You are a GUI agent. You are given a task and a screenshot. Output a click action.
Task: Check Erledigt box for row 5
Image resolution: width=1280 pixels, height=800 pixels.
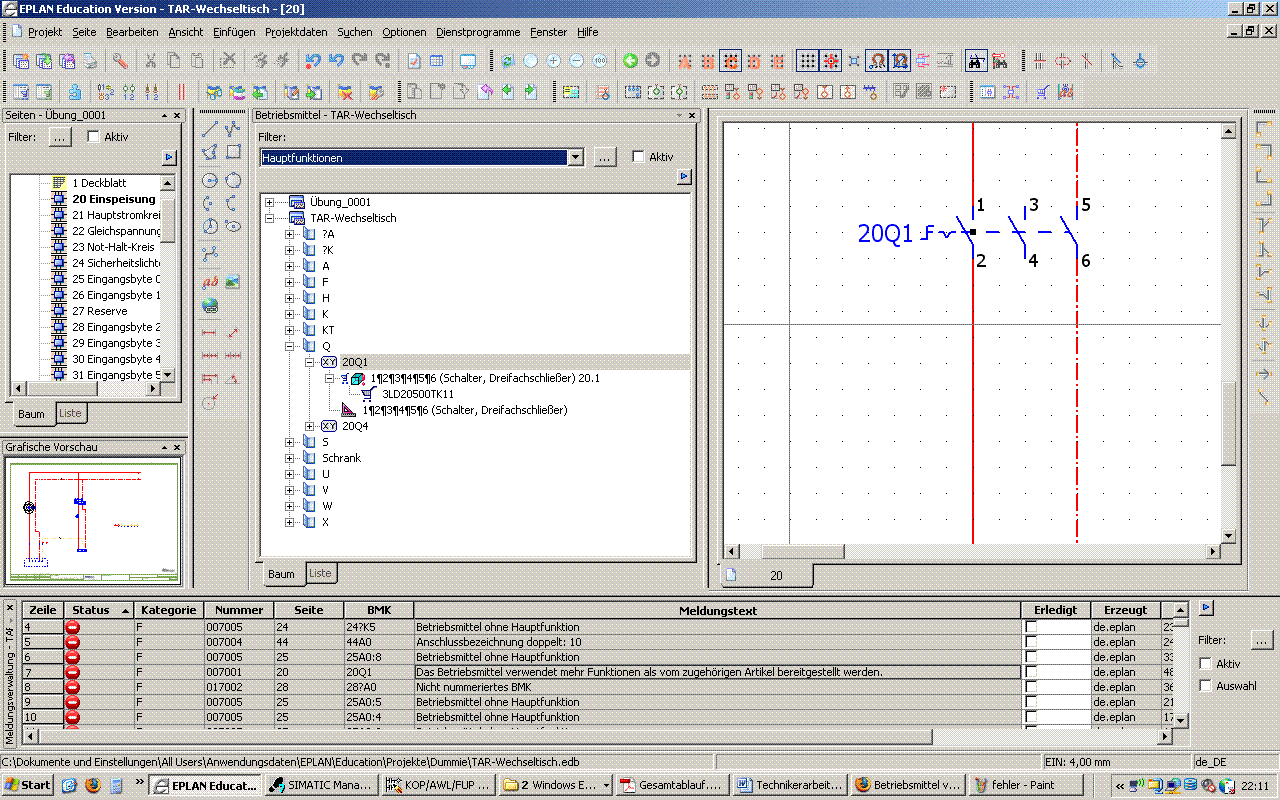tap(1031, 642)
